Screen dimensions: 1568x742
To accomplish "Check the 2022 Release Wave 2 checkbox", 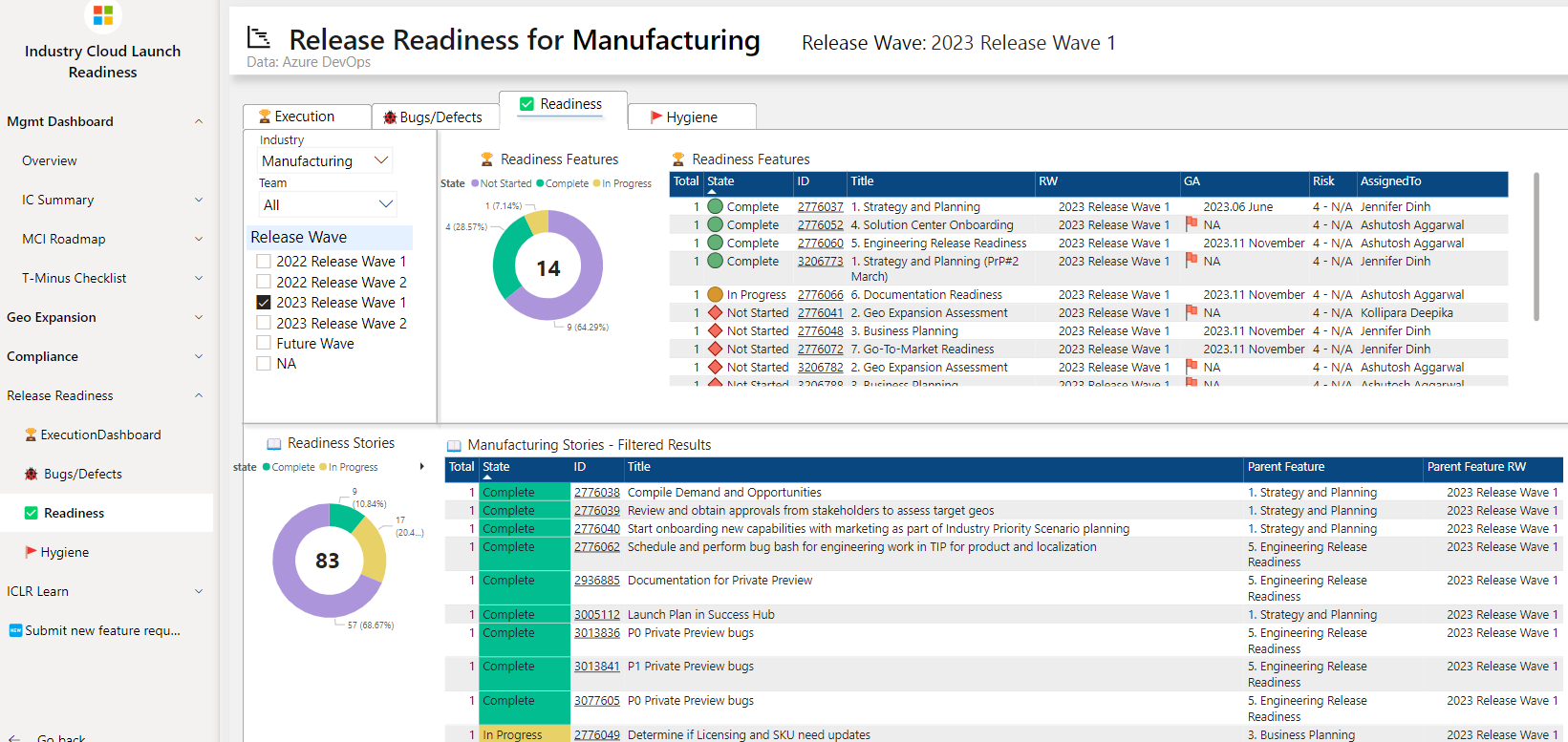I will tap(264, 282).
